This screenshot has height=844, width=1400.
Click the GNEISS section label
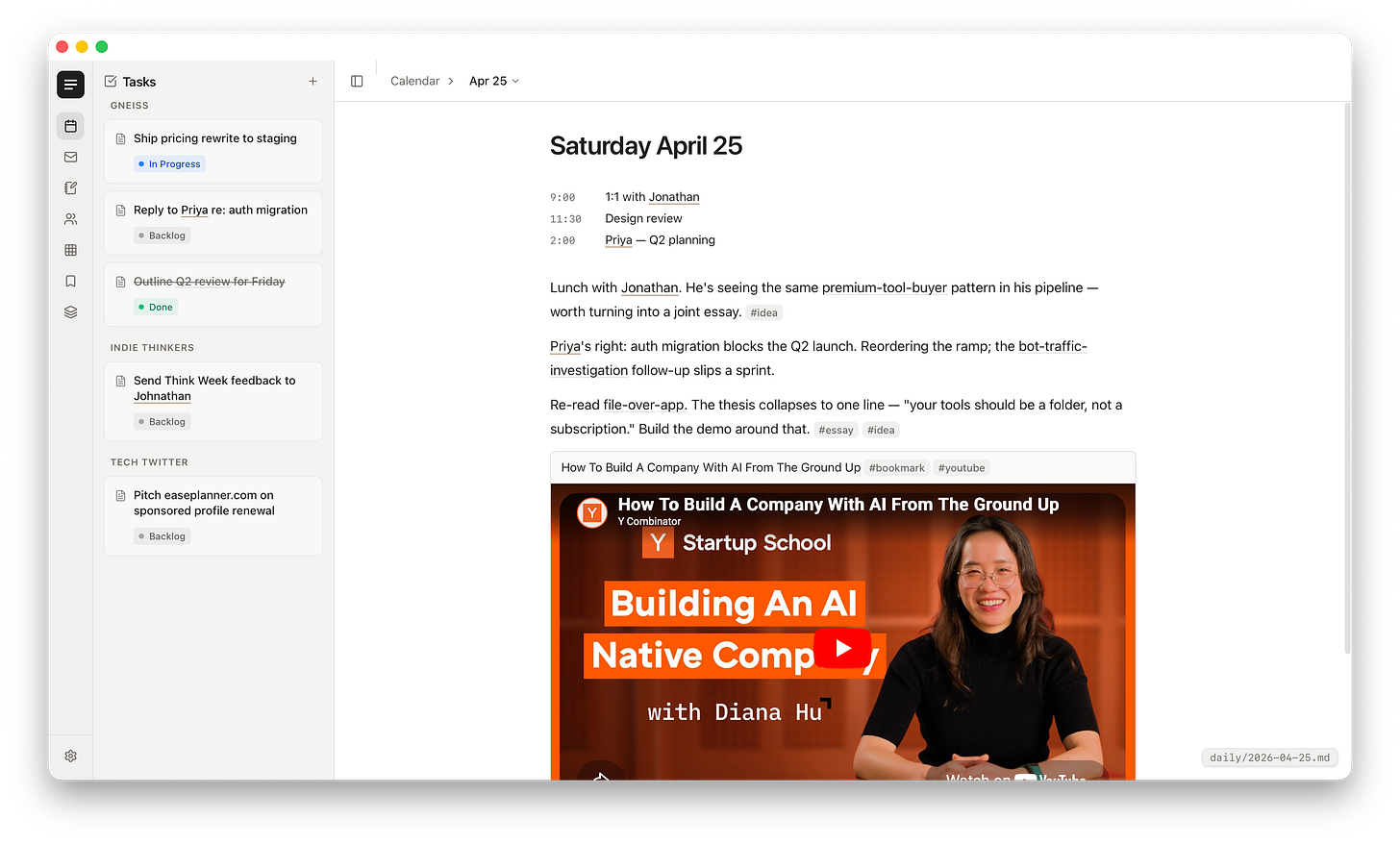(130, 106)
